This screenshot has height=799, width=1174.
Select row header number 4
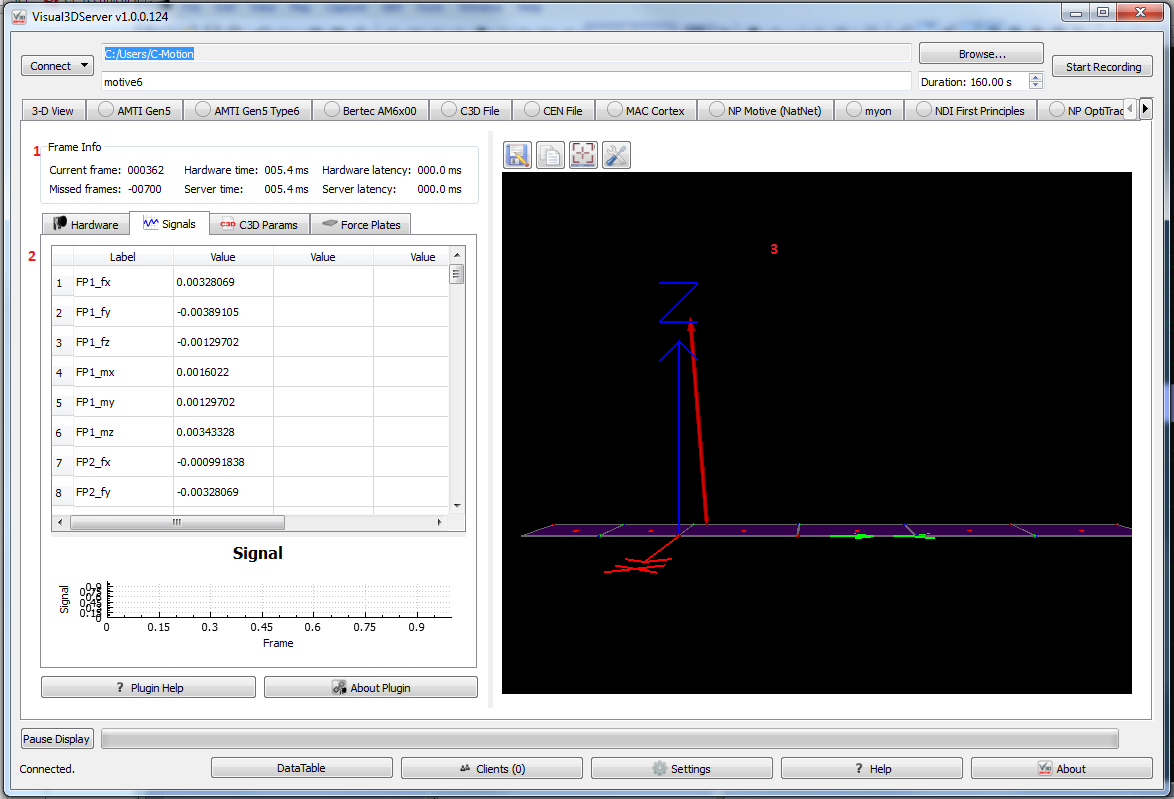(62, 372)
